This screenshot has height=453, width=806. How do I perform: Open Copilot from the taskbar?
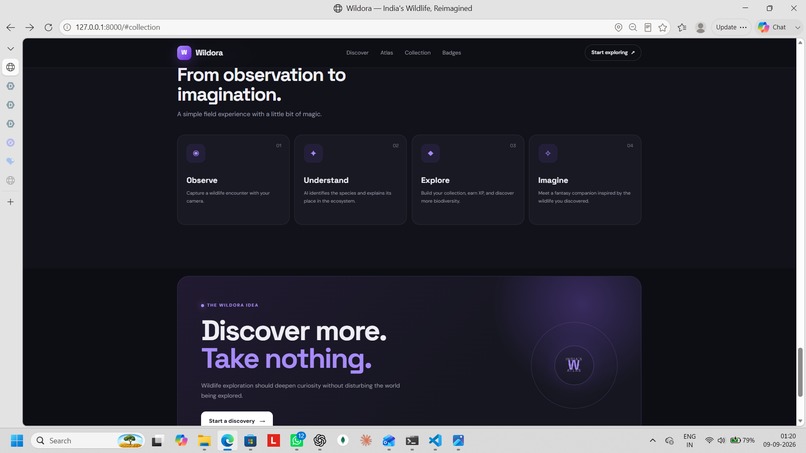click(180, 441)
